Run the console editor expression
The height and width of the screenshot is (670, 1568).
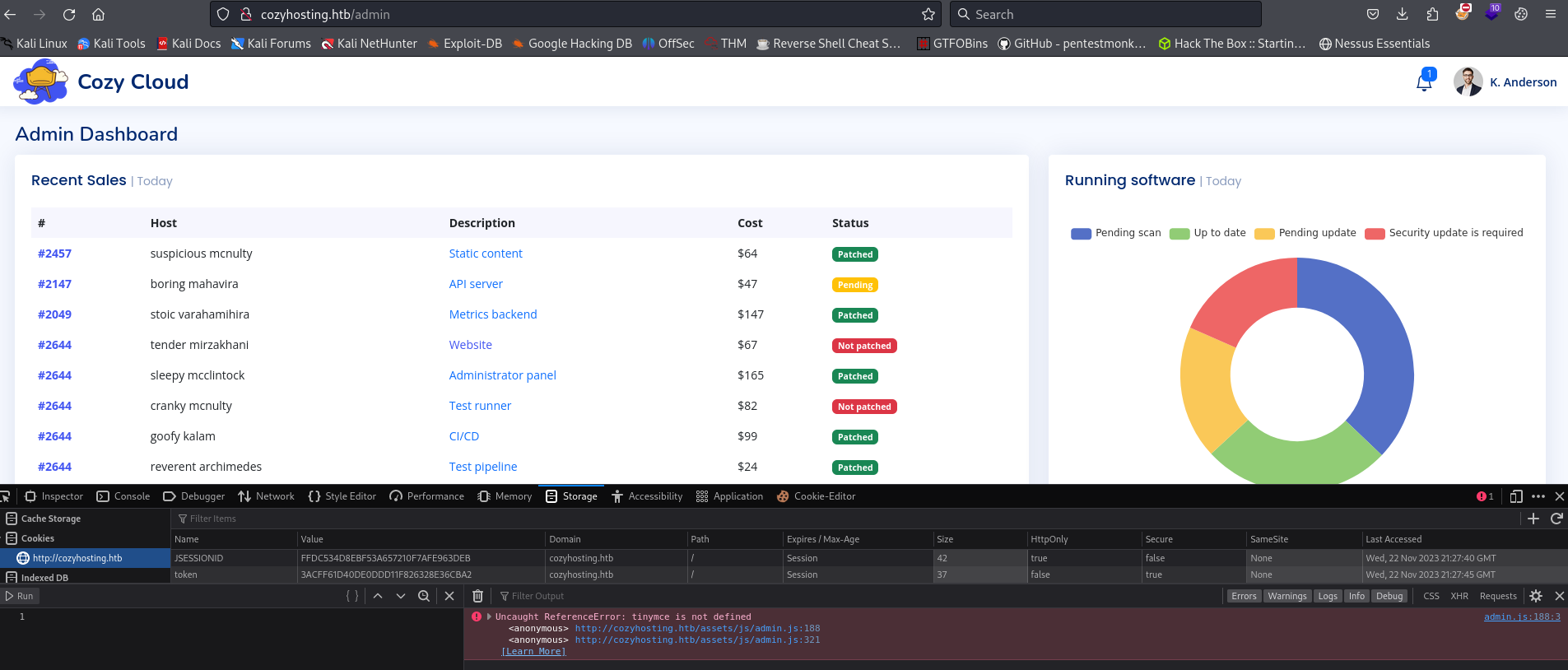tap(20, 596)
